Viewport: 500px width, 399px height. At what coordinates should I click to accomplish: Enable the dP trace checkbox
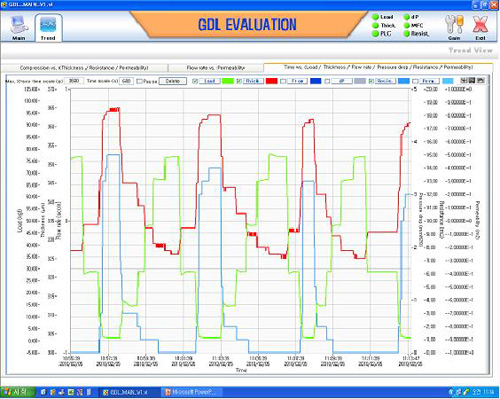coord(327,81)
